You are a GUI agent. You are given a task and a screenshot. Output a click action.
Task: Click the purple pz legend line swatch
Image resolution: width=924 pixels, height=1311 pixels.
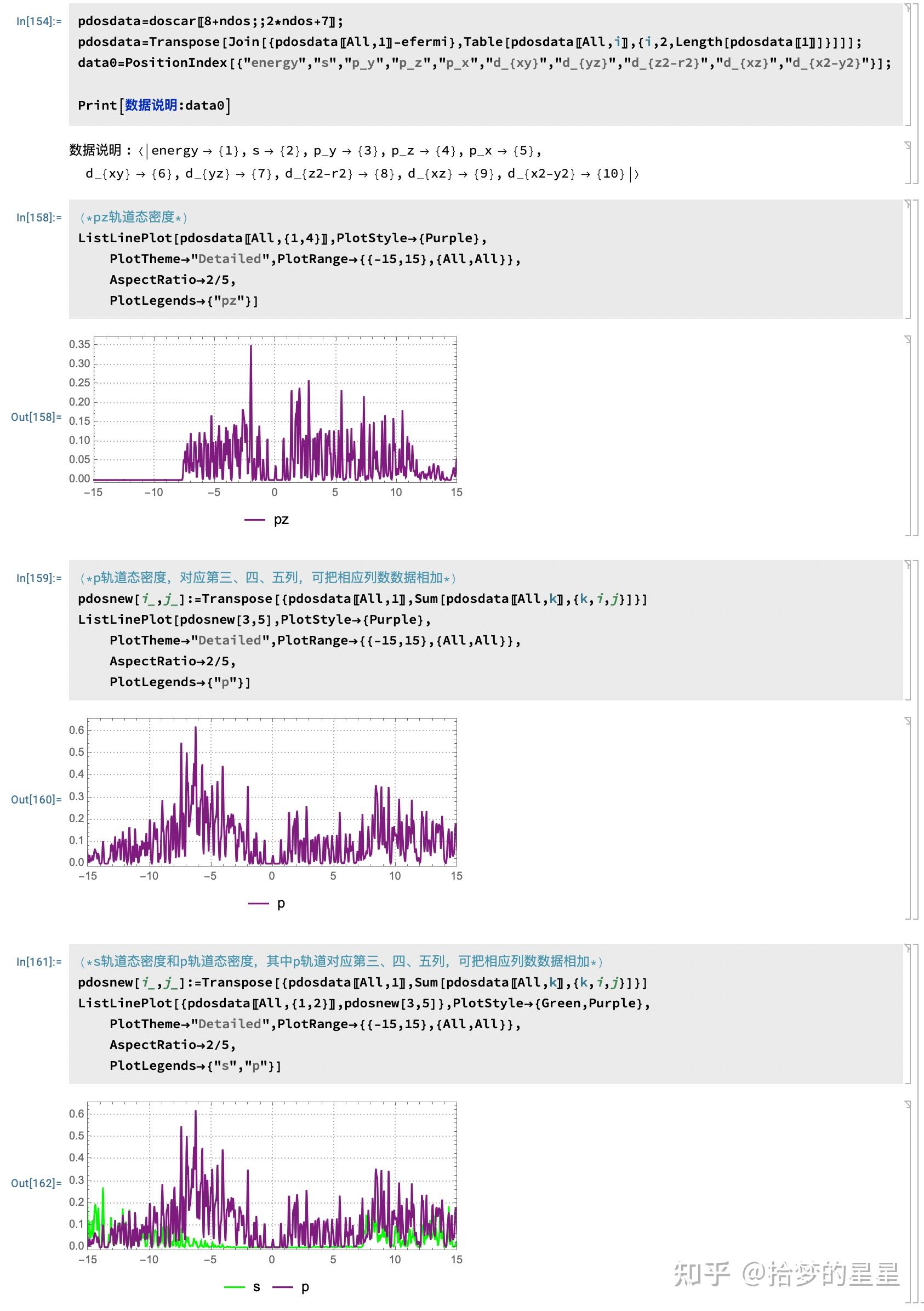click(x=255, y=520)
